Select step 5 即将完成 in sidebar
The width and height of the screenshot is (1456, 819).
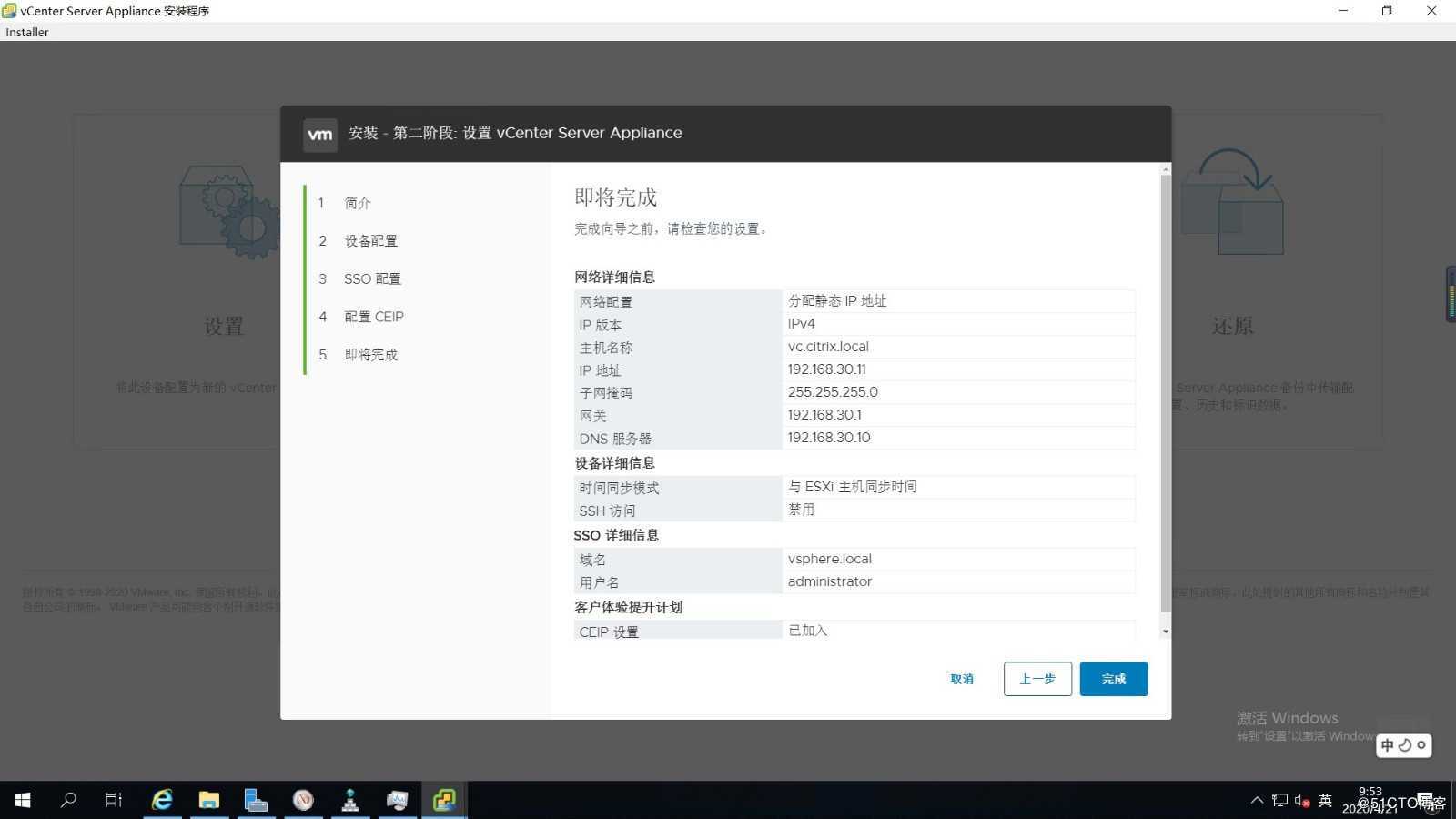(x=370, y=355)
